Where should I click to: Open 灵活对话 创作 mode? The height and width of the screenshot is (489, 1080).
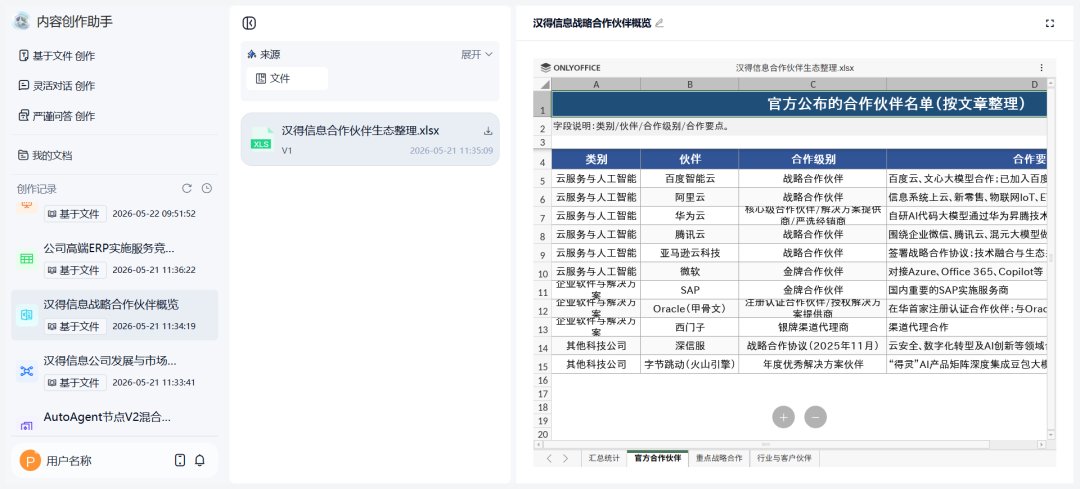point(56,86)
